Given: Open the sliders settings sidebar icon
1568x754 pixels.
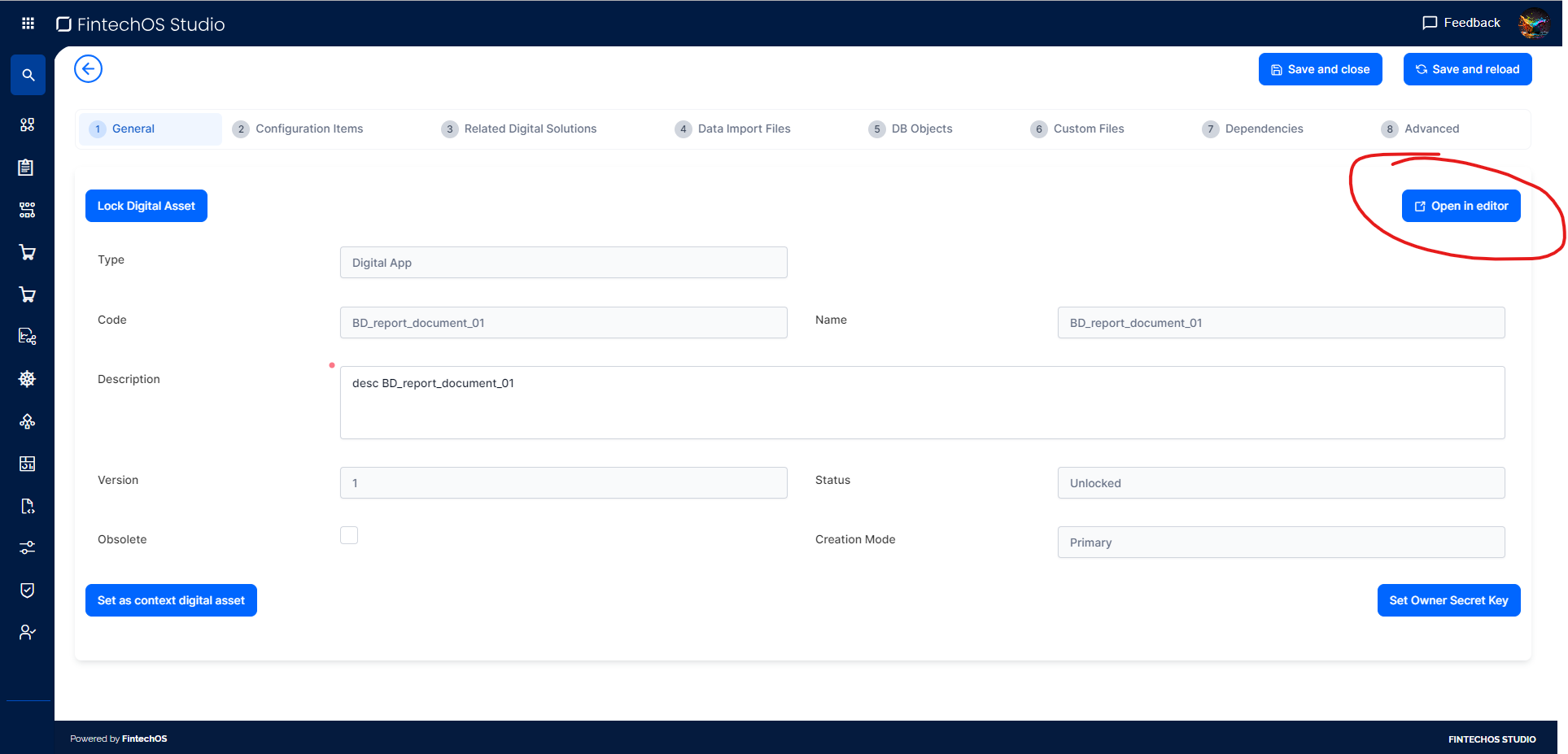Looking at the screenshot, I should pyautogui.click(x=28, y=548).
